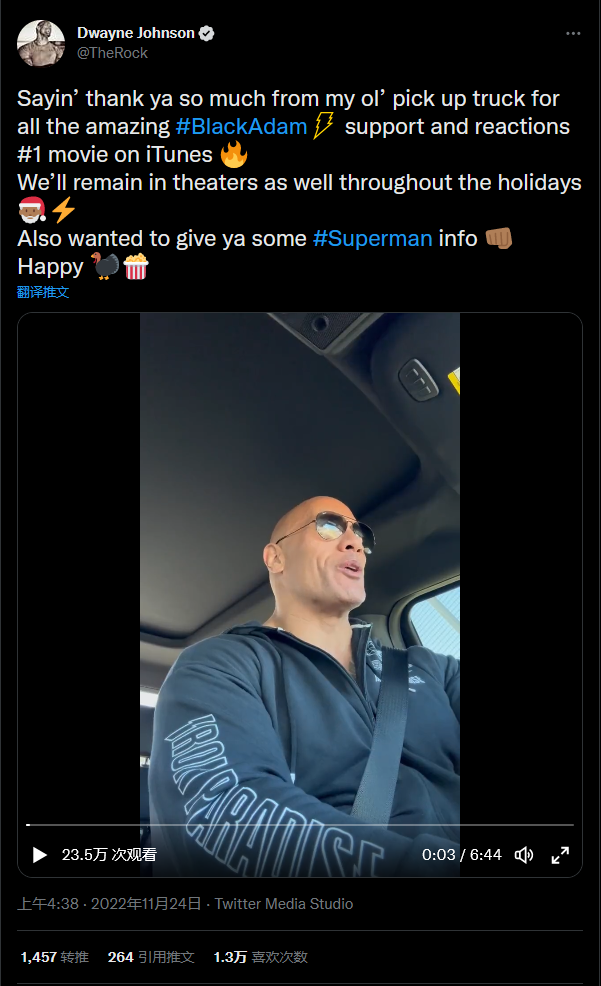601x986 pixels.
Task: Click the video frame of truck interior
Action: (x=300, y=566)
